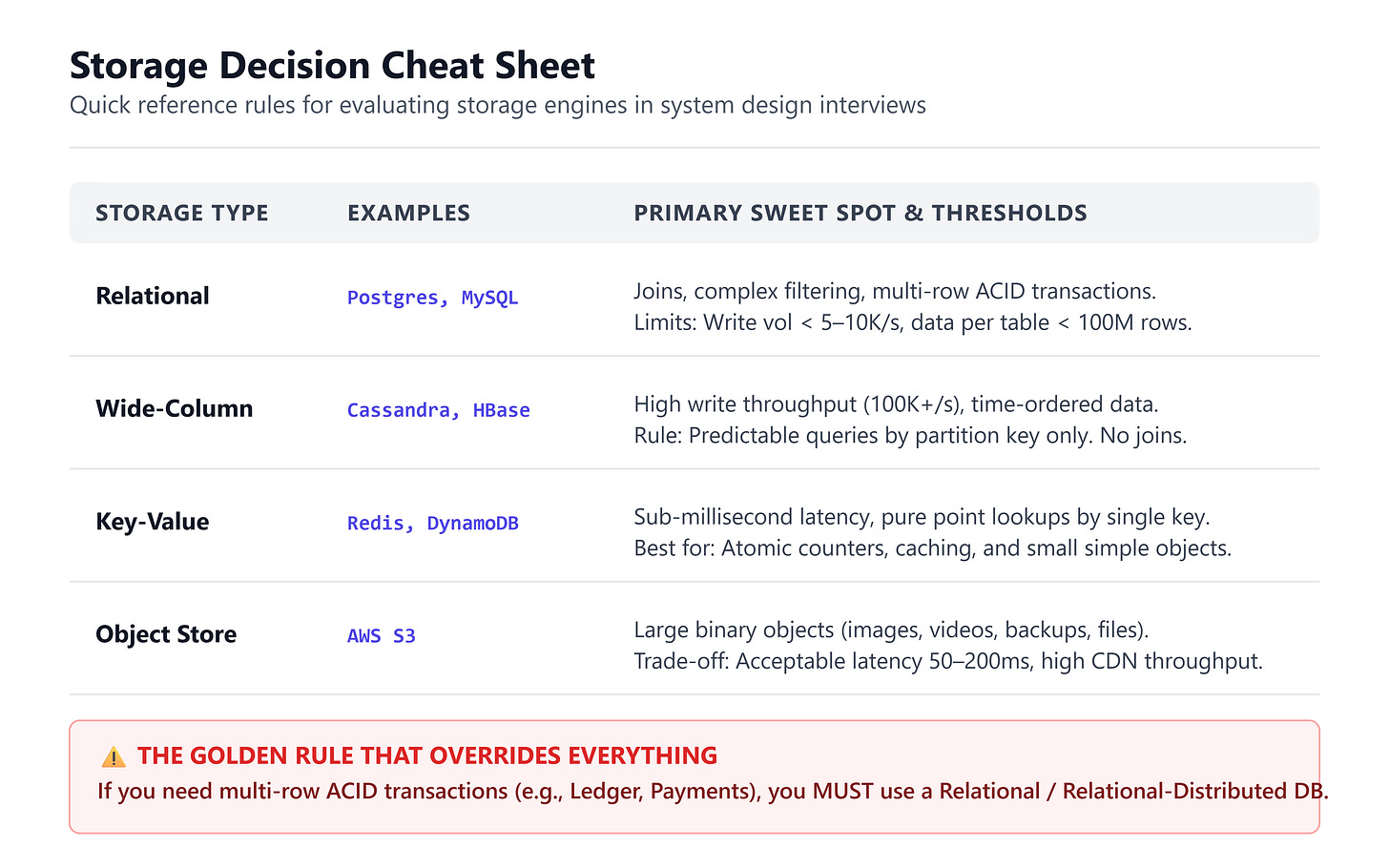Image resolution: width=1389 pixels, height=868 pixels.
Task: Click the Object Store row label
Action: [166, 634]
